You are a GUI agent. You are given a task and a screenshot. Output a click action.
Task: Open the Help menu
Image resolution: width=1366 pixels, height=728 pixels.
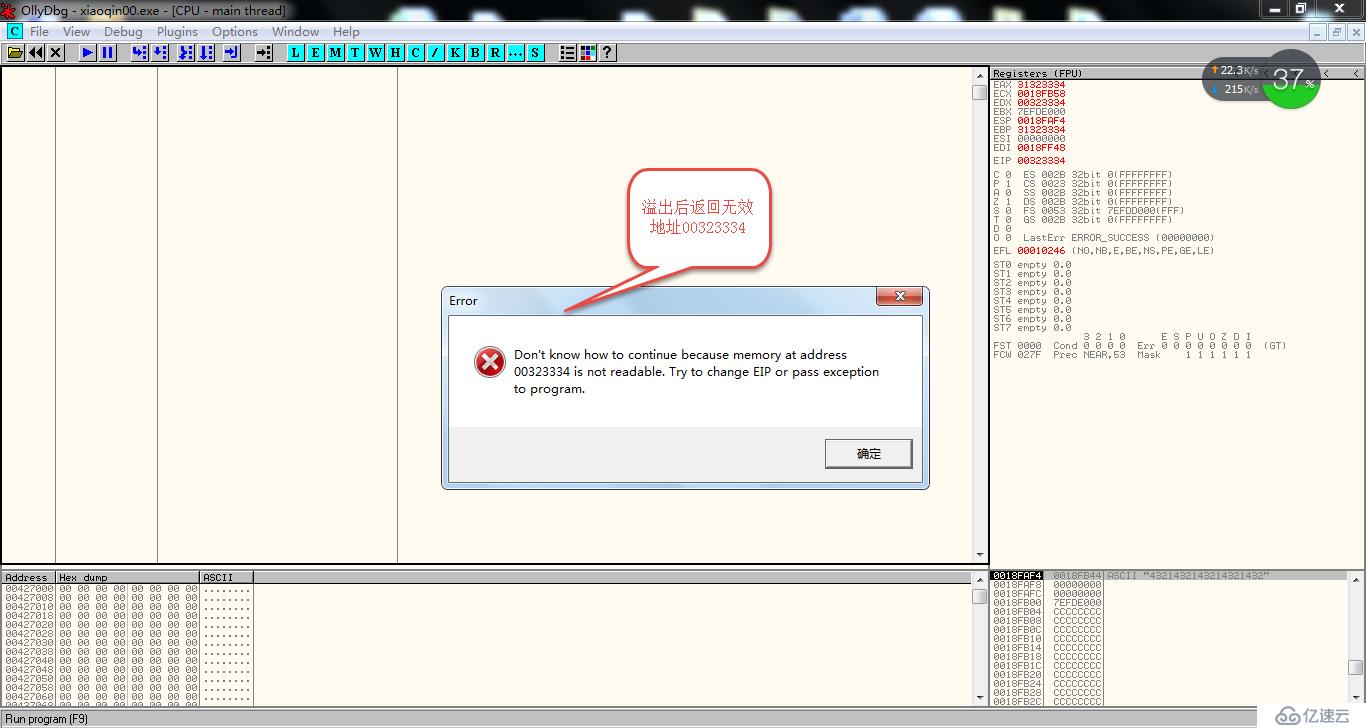(x=346, y=32)
